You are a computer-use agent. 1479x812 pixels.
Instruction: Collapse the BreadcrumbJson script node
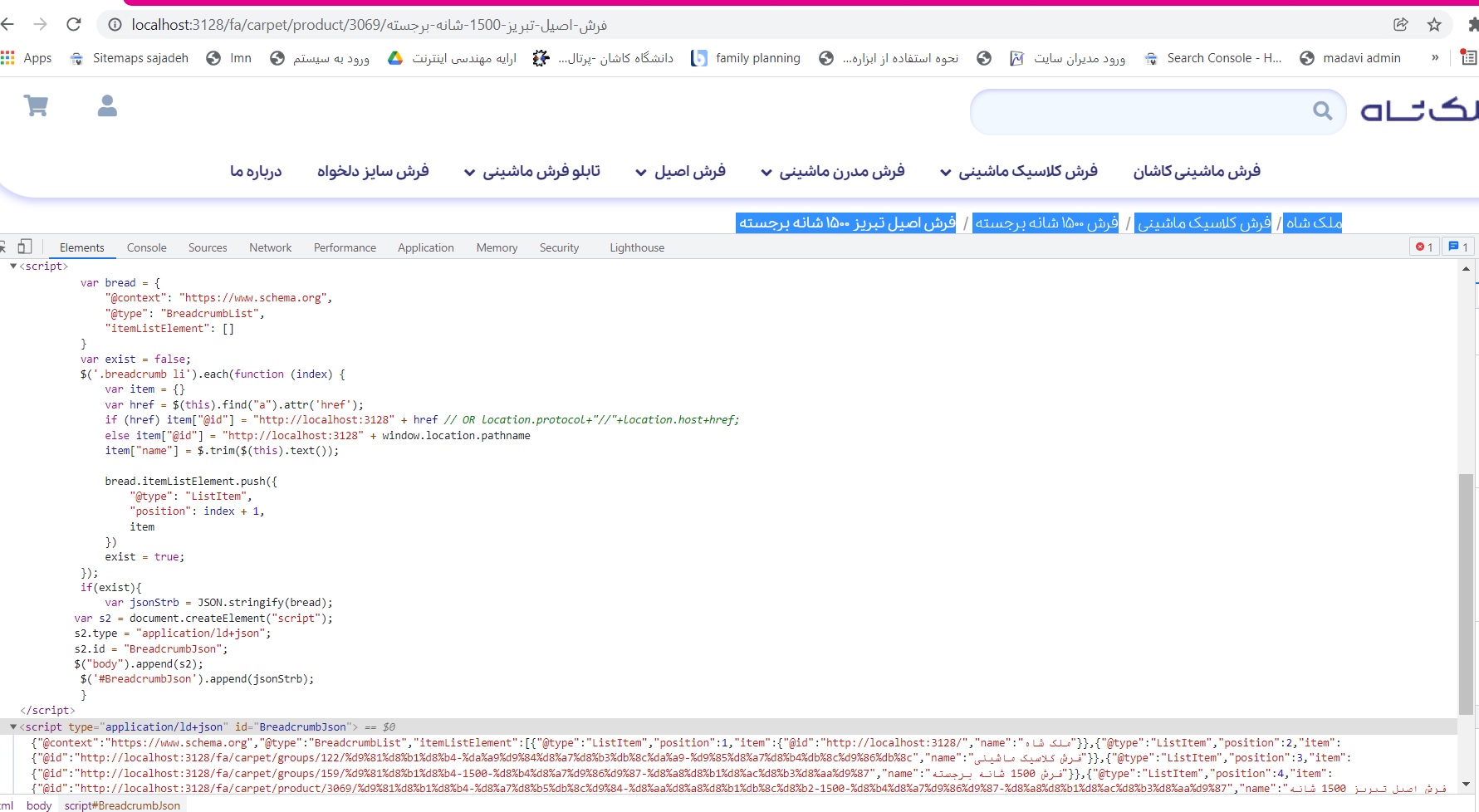(x=13, y=726)
